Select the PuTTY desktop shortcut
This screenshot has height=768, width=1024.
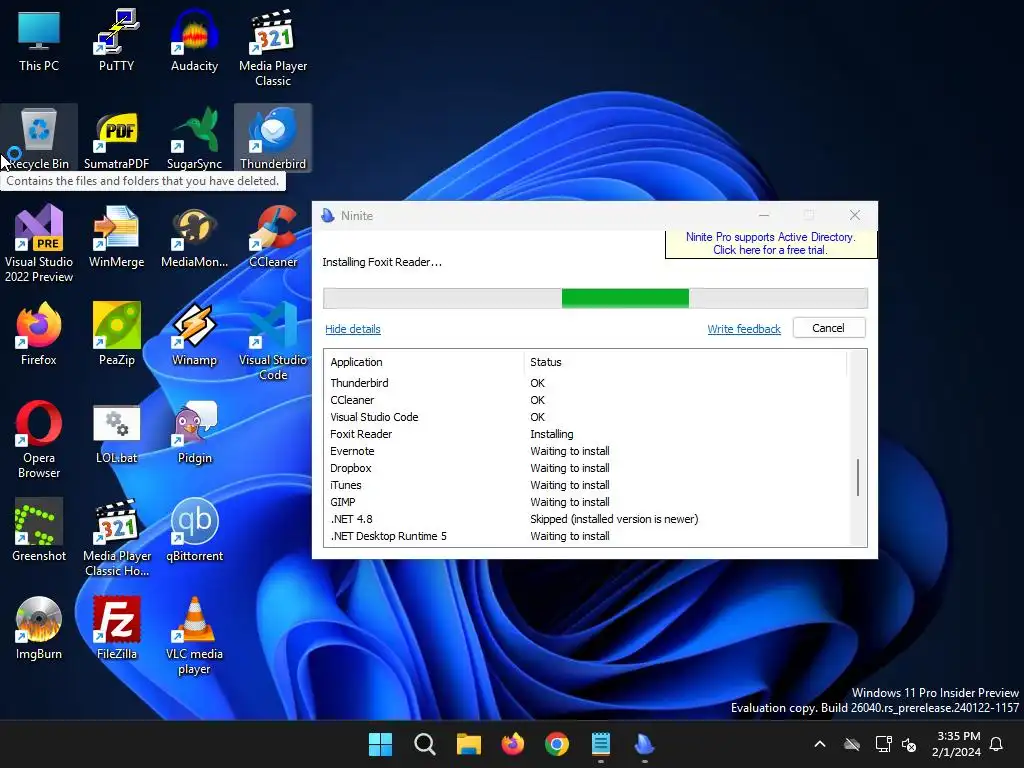[116, 40]
